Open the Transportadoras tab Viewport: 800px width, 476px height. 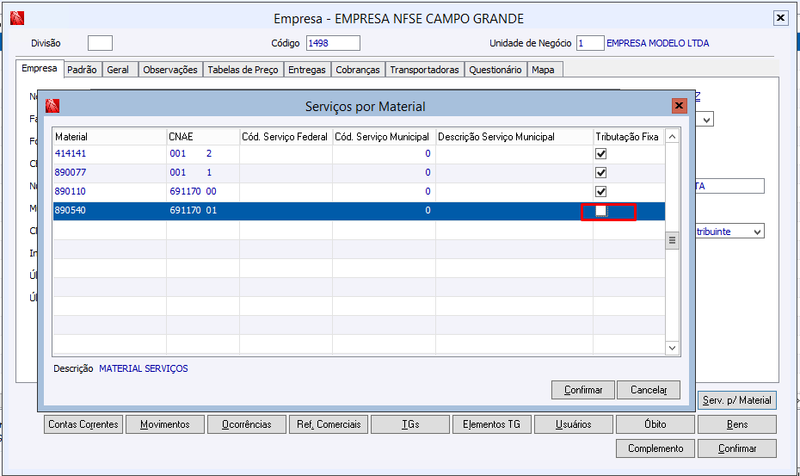tap(424, 70)
